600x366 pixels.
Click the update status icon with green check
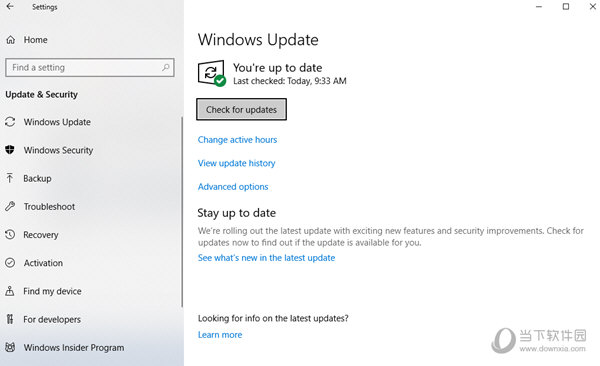point(211,73)
